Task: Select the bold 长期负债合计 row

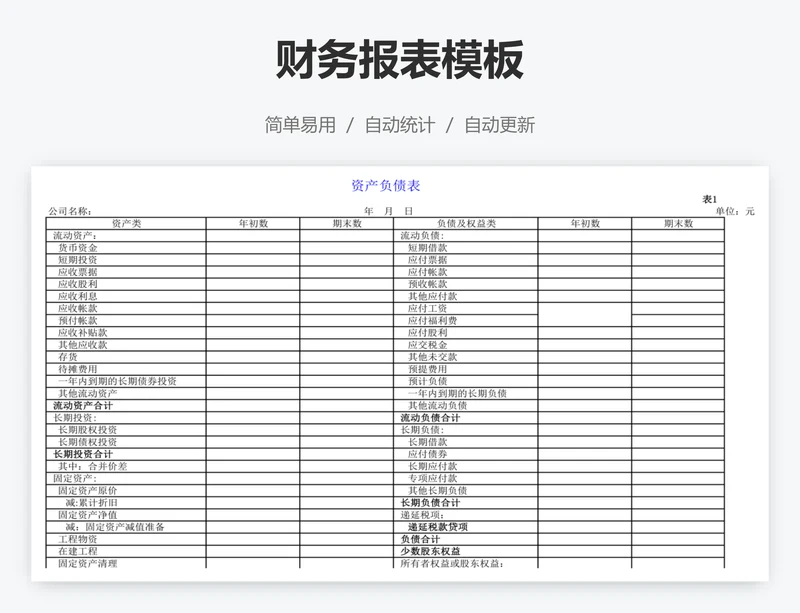Action: [430, 503]
